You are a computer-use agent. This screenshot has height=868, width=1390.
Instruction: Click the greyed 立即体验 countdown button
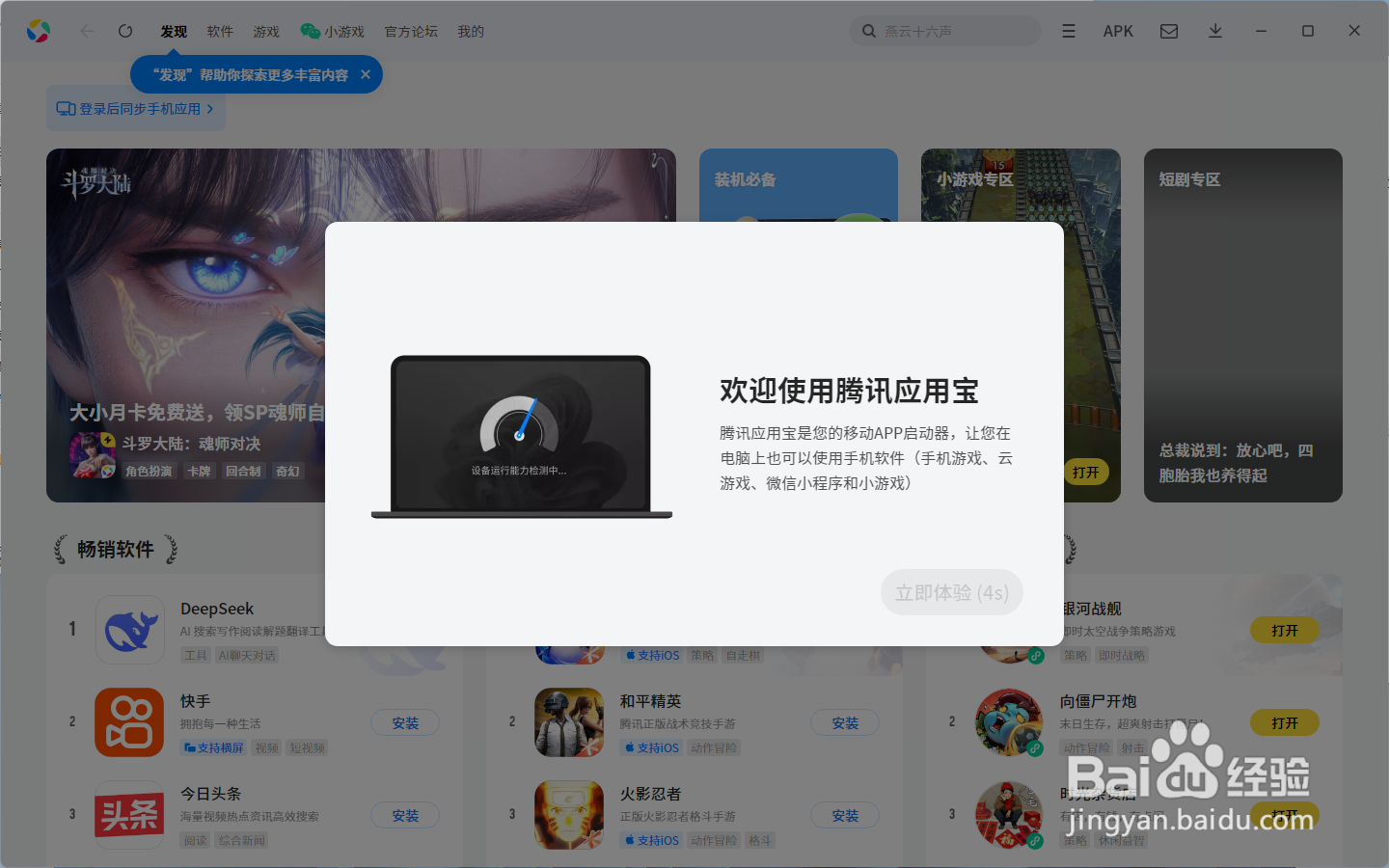coord(951,592)
